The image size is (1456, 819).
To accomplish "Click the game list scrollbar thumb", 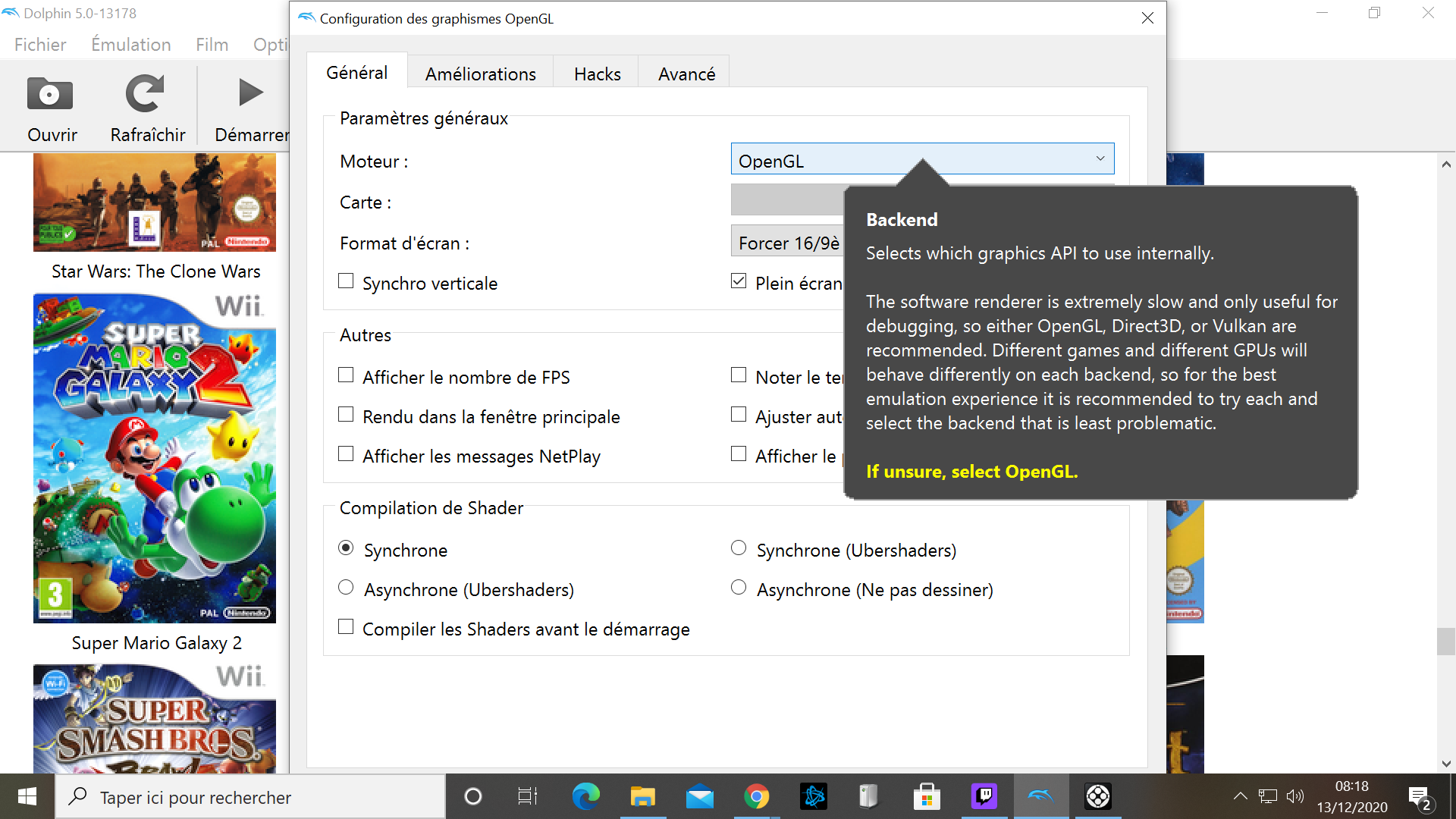I will [x=1446, y=642].
